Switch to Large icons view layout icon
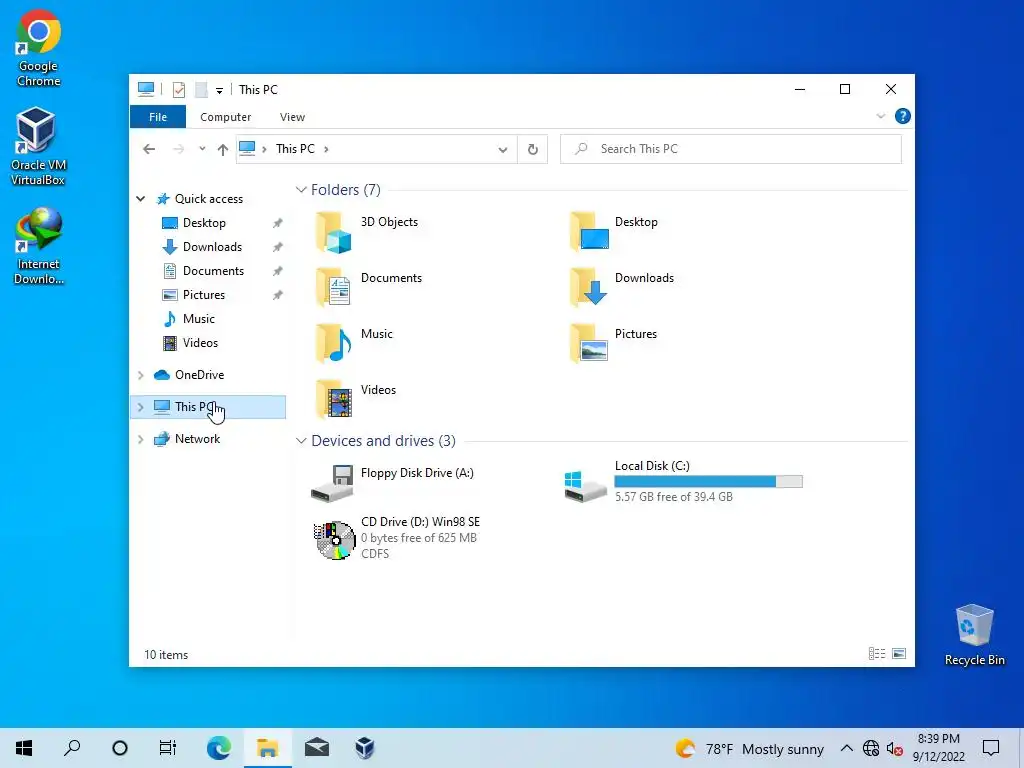Image resolution: width=1024 pixels, height=768 pixels. [x=899, y=654]
